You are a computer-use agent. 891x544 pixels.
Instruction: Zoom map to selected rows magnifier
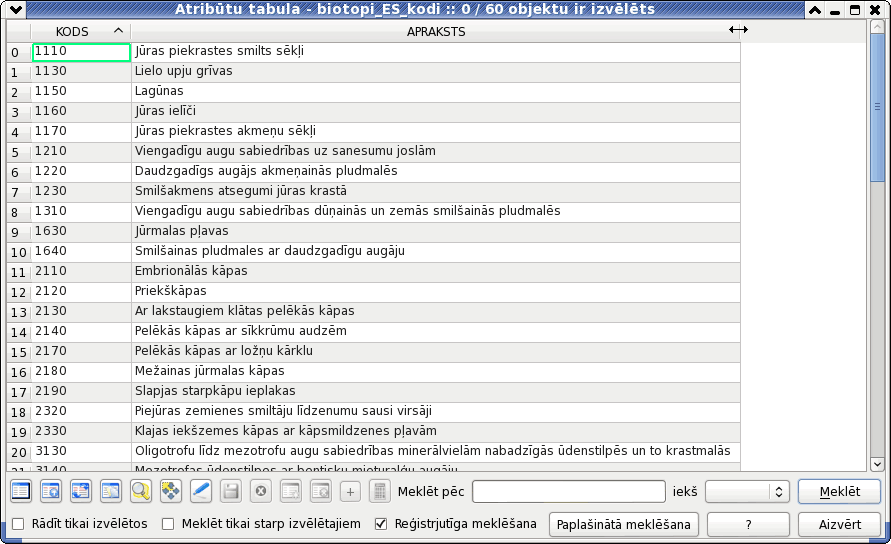pyautogui.click(x=140, y=491)
